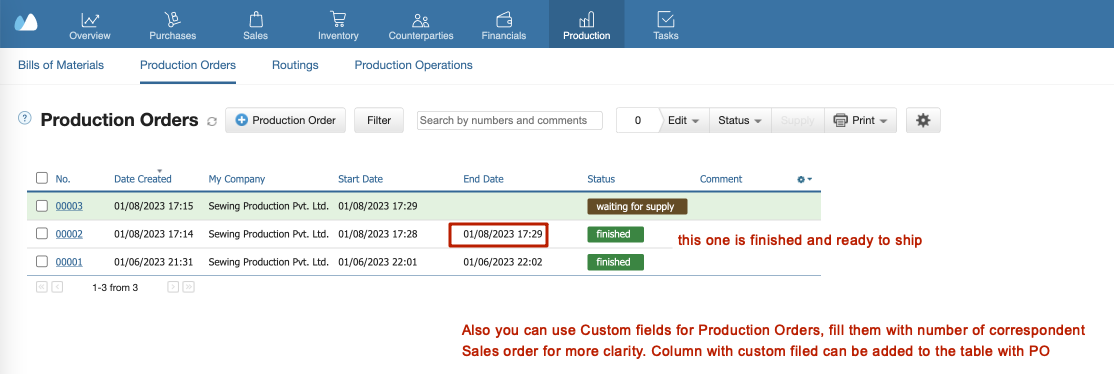Click the My Company column header
The width and height of the screenshot is (1114, 374).
click(237, 179)
